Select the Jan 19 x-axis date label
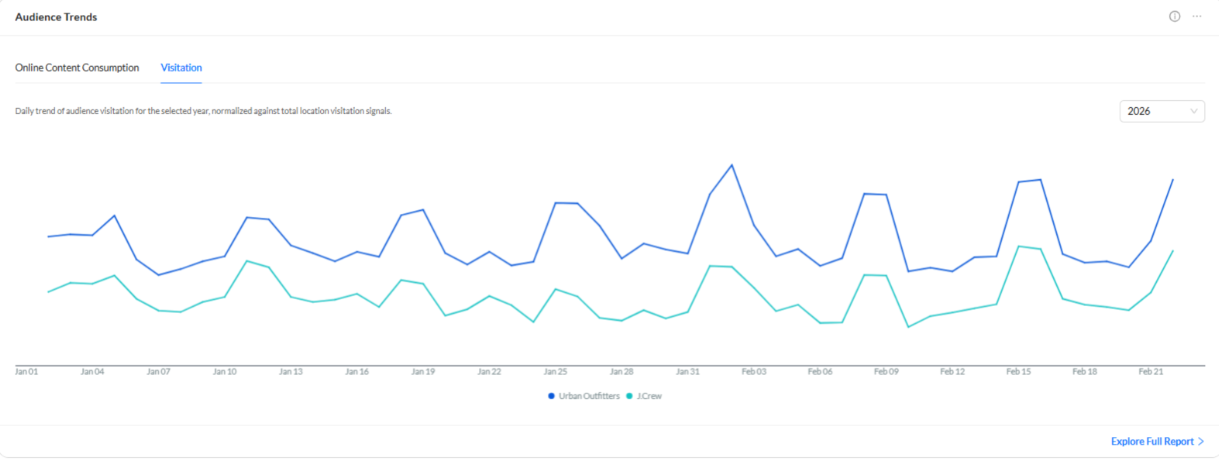Viewport: 1219px width, 459px height. [423, 372]
